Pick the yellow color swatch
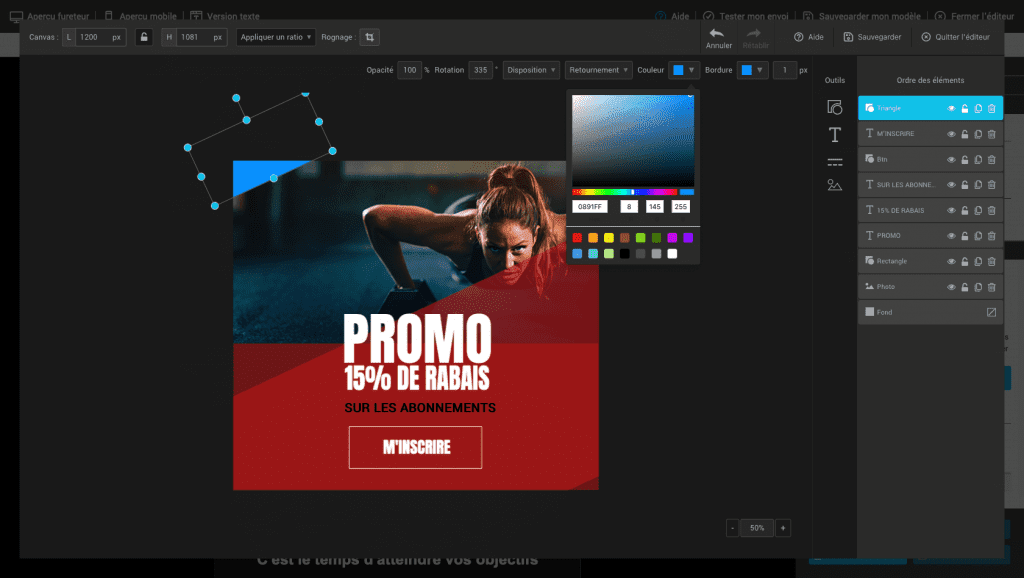 coord(609,238)
